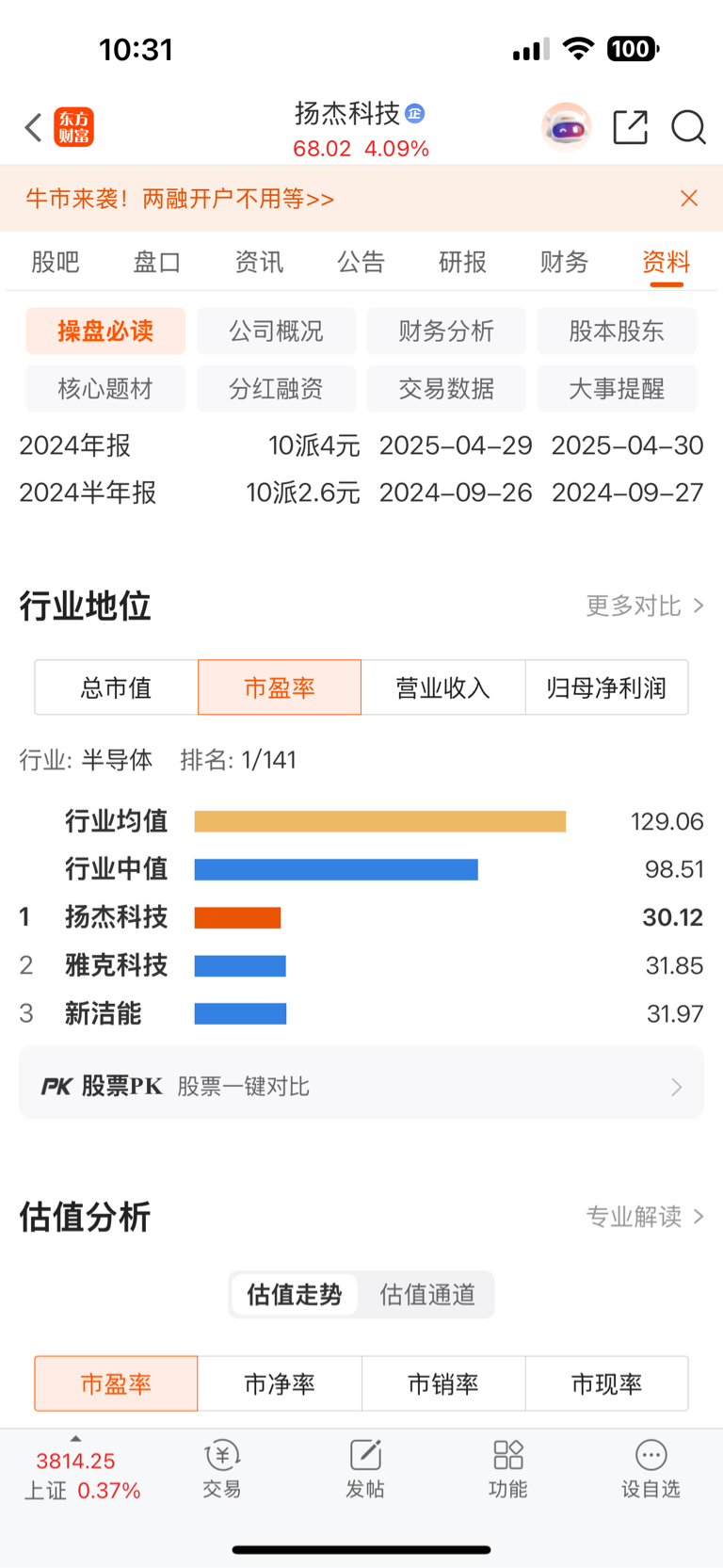Open the 功能 grid icon
This screenshot has width=723, height=1568.
[x=508, y=1456]
